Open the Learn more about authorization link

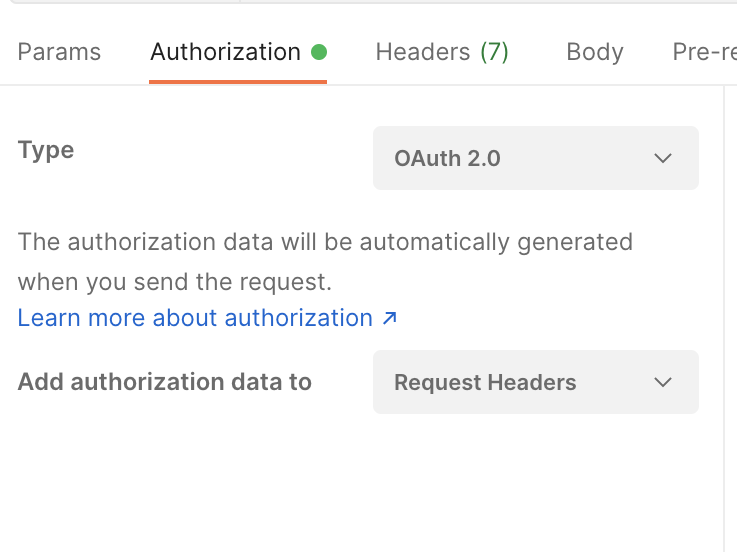click(195, 318)
